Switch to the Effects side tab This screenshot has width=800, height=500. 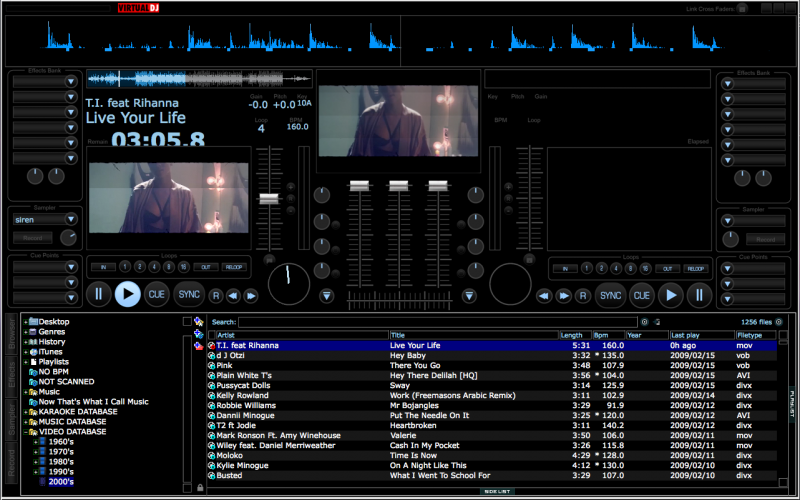[11, 379]
